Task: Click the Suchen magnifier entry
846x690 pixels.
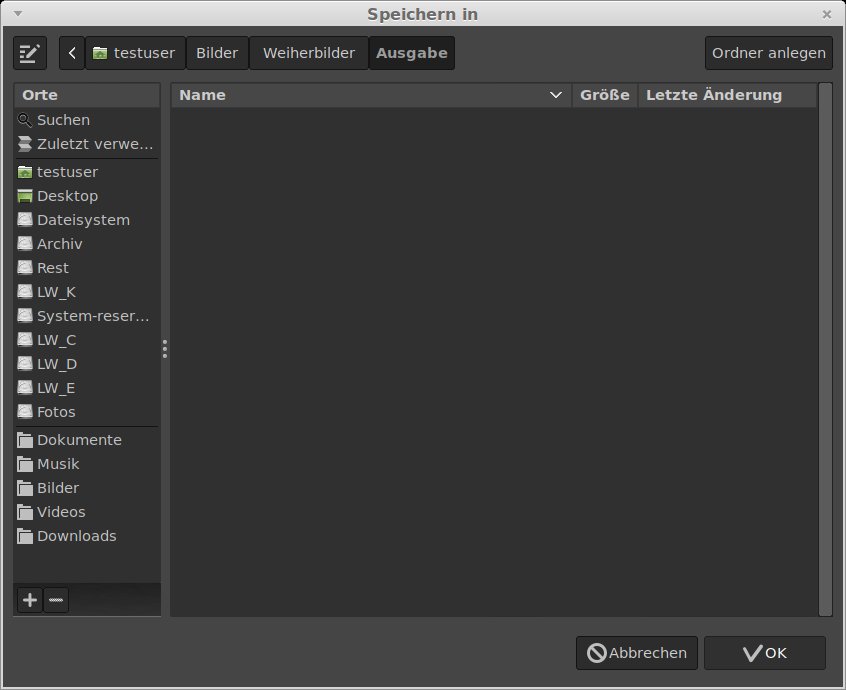Action: coord(87,120)
